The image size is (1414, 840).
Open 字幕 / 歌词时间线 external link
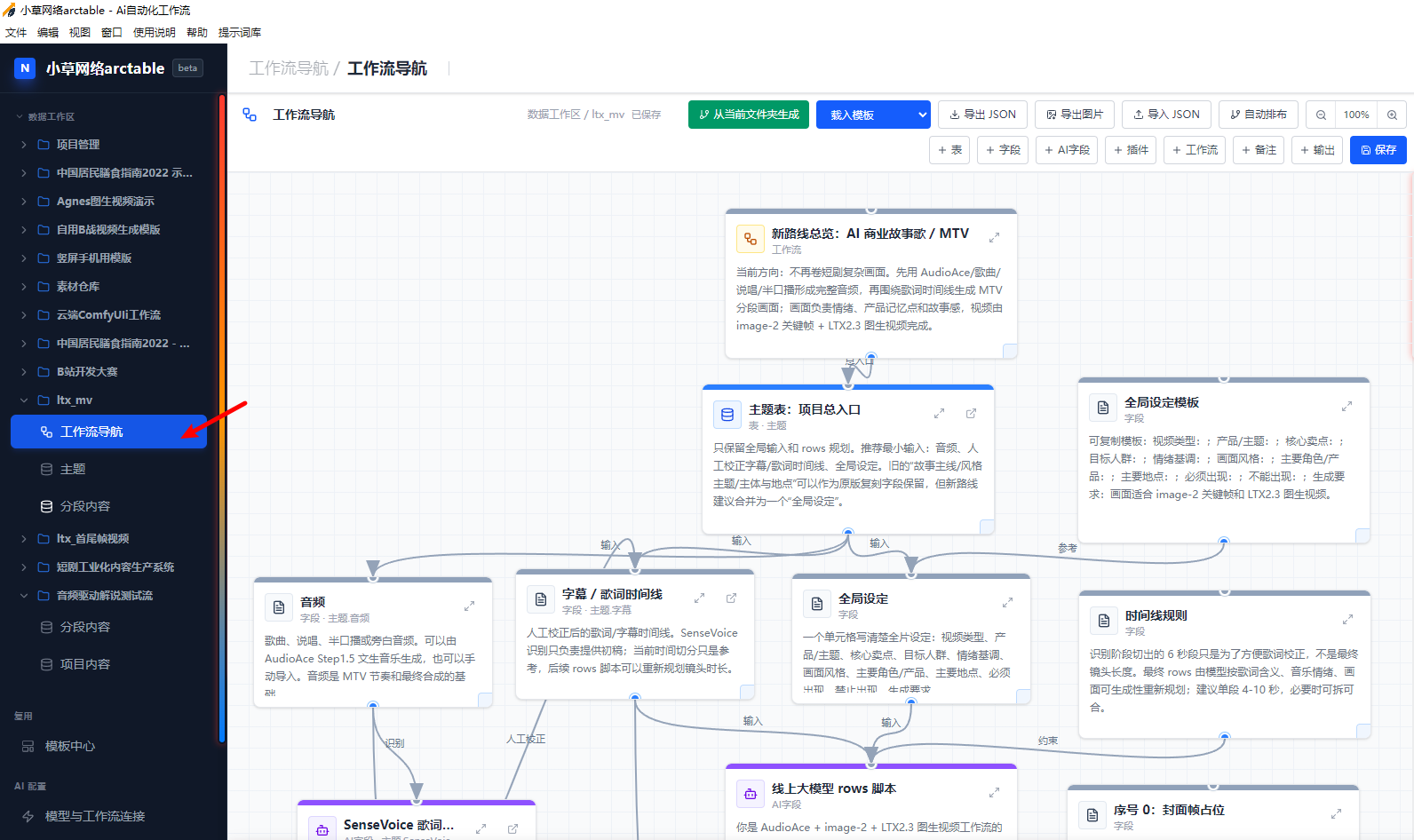pos(731,598)
